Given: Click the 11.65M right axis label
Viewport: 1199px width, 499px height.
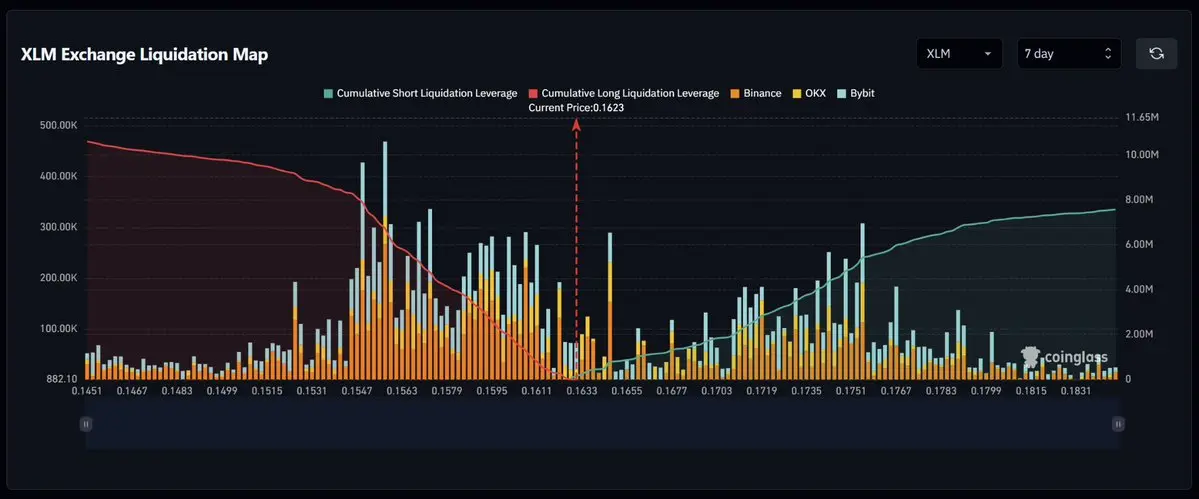Looking at the screenshot, I should coord(1143,118).
